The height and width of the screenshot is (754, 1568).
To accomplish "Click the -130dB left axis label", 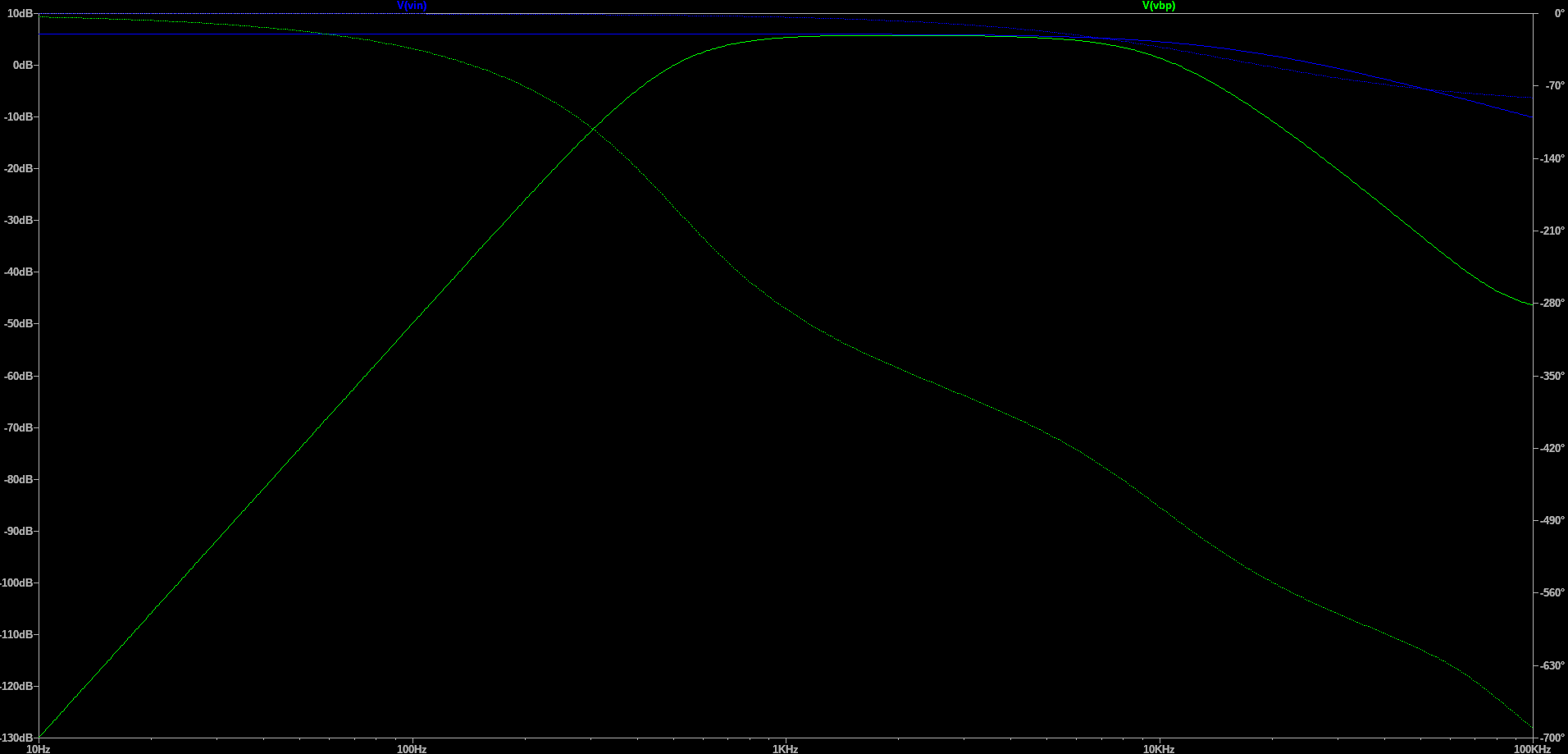I will pyautogui.click(x=17, y=738).
